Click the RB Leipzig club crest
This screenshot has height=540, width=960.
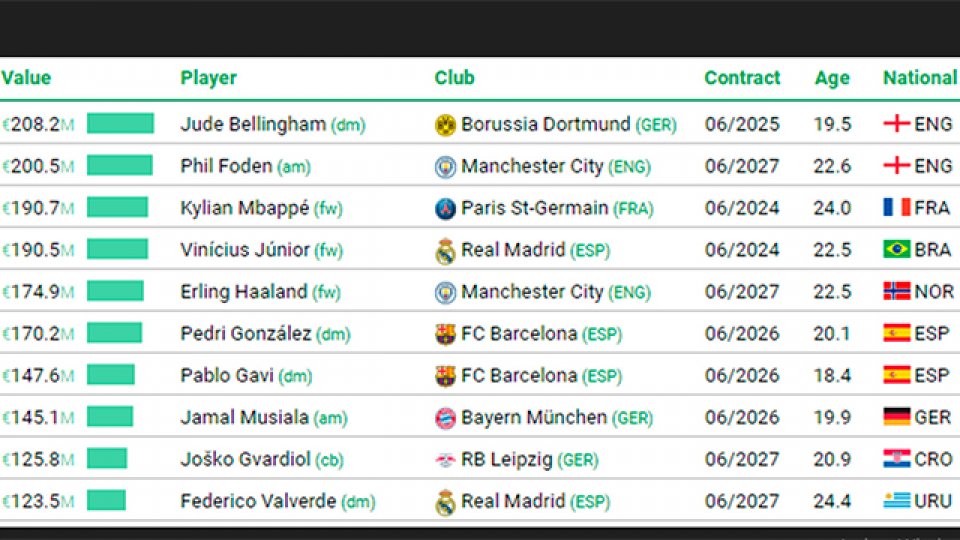[x=446, y=460]
